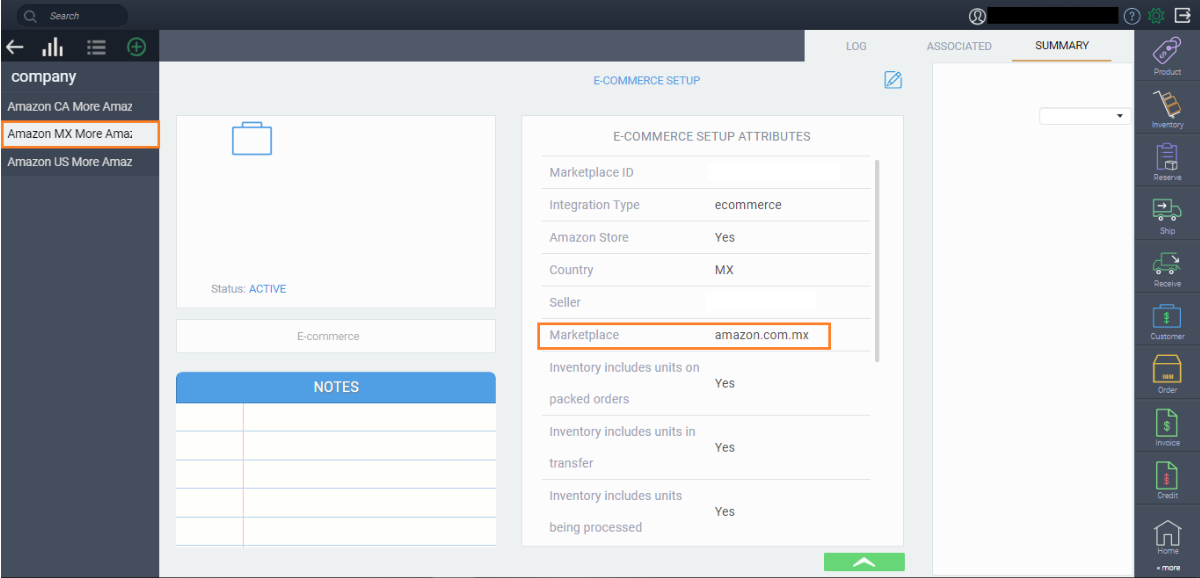The image size is (1200, 578).
Task: Click E-COMMERCE SETUP ATTRIBUTES heading
Action: (x=712, y=136)
